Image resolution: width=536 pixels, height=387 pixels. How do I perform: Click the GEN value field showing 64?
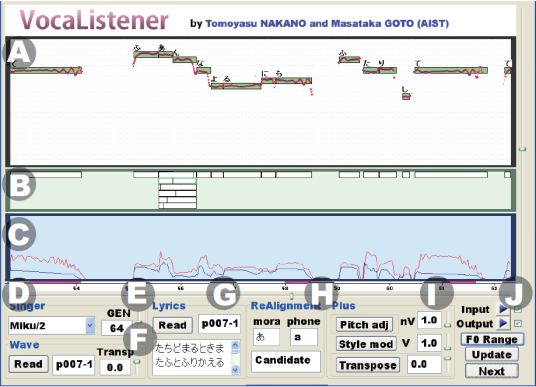pos(117,328)
